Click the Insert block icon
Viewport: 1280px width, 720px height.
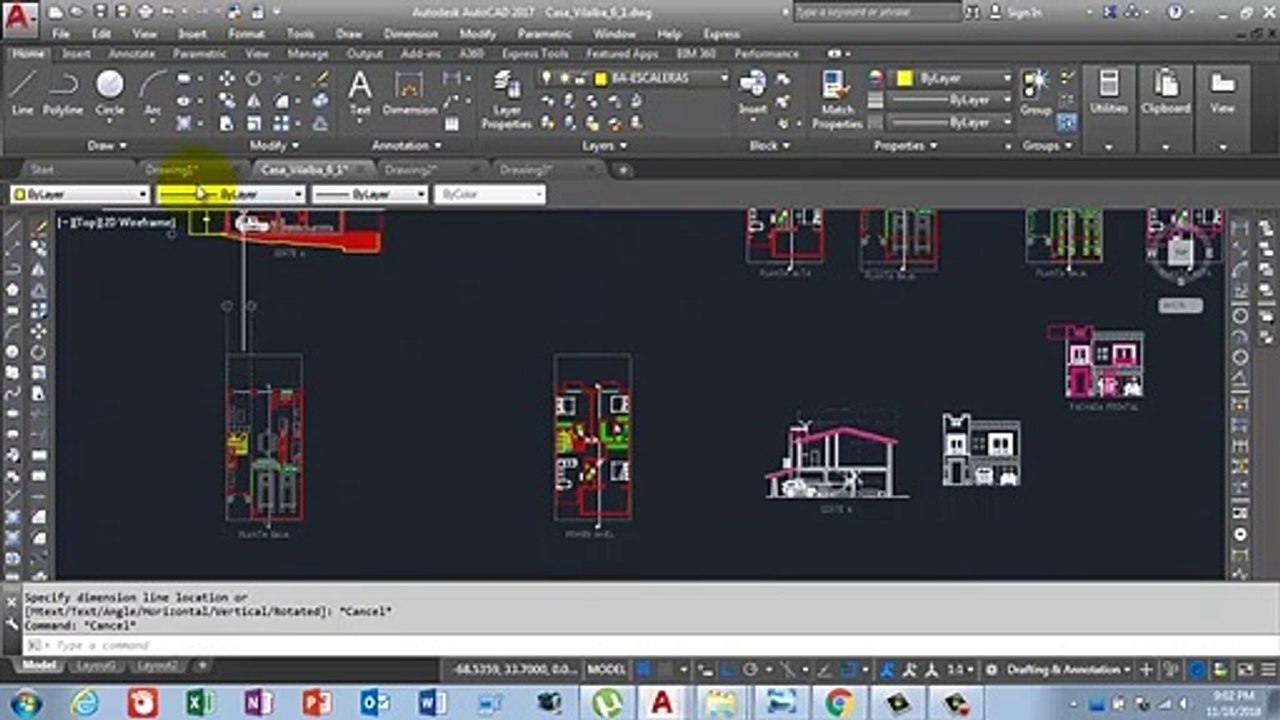(x=752, y=92)
